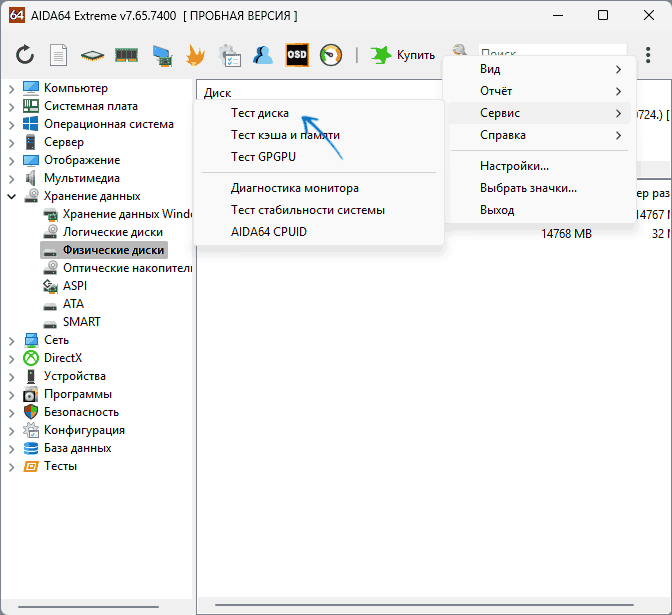Expand the Системная плата node
Viewport: 672px width, 615px height.
(x=12, y=107)
